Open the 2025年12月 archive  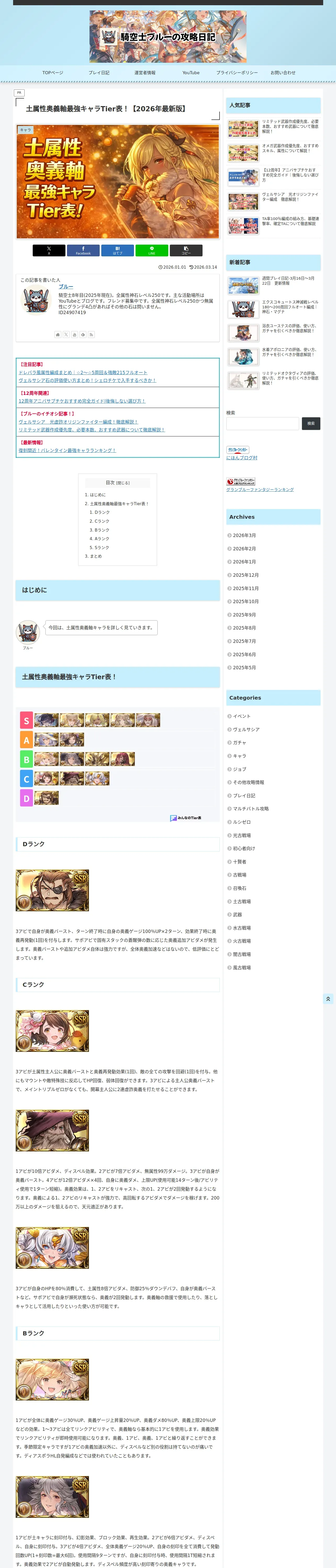[246, 575]
